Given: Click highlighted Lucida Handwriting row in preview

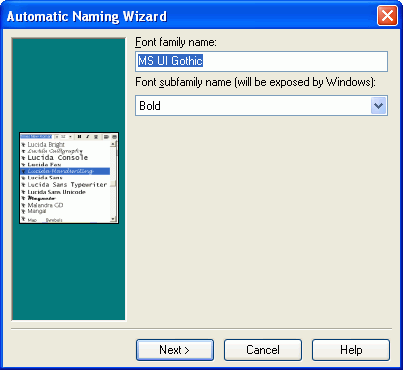Looking at the screenshot, I should pos(65,171).
